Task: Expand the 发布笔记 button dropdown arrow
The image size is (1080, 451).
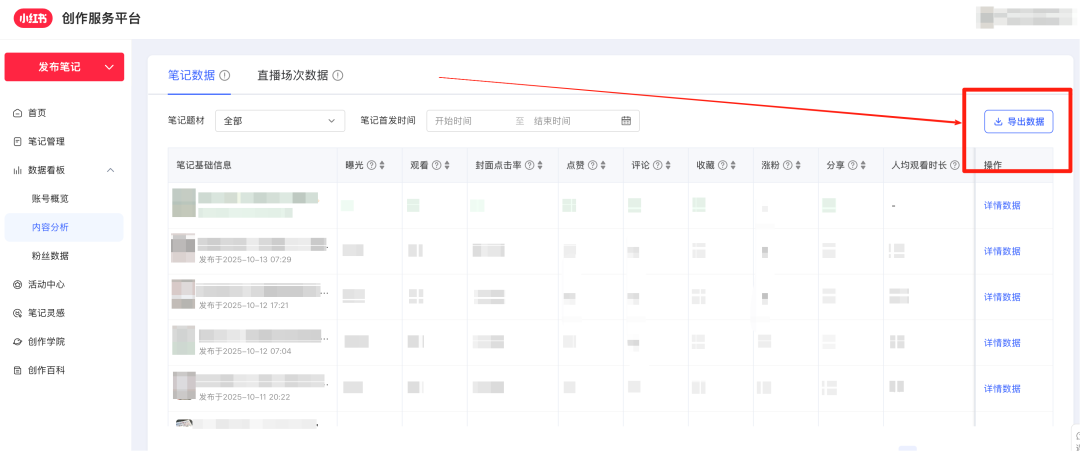Action: coord(109,67)
